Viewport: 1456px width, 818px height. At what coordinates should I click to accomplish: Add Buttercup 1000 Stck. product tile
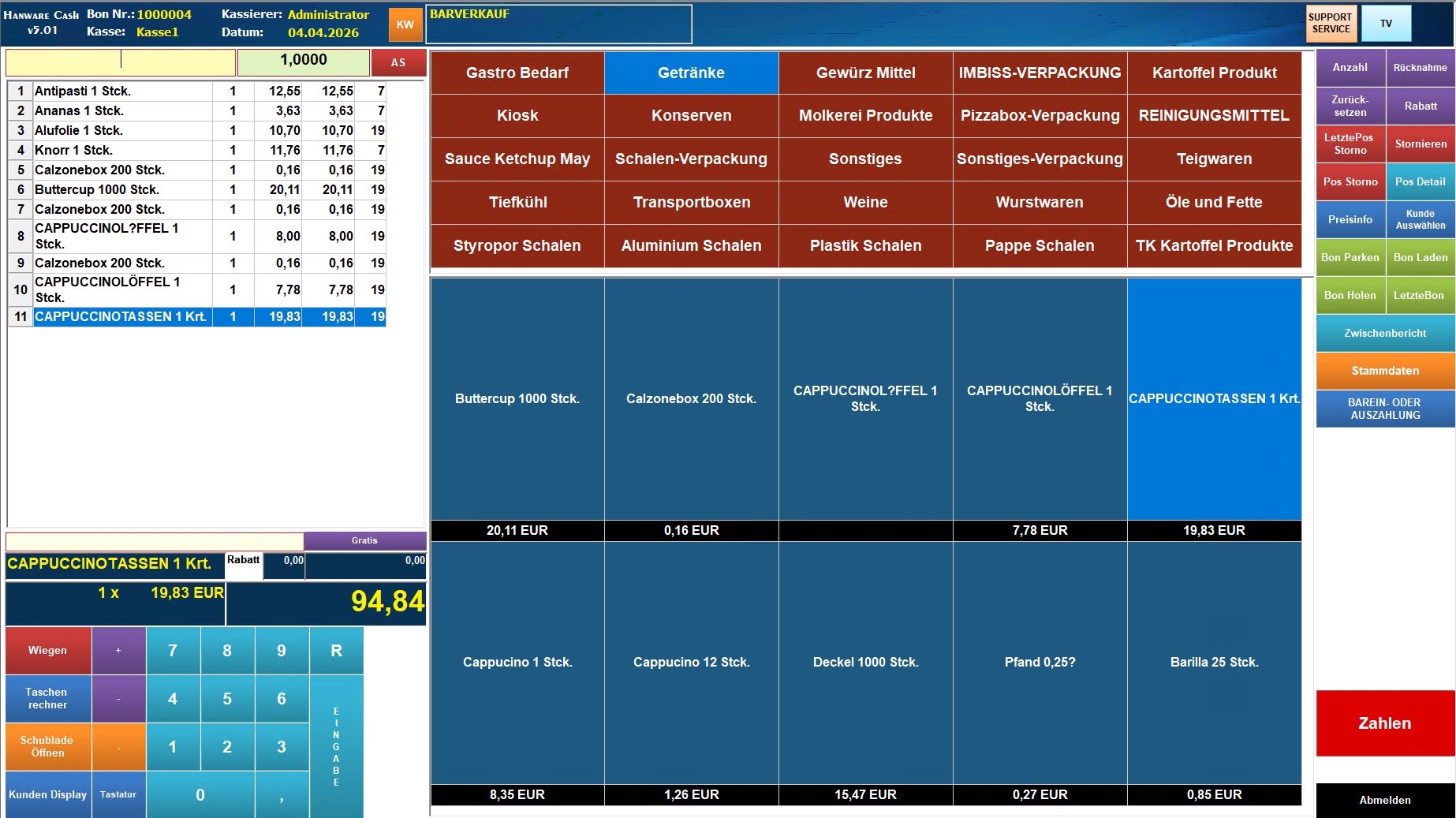point(517,399)
